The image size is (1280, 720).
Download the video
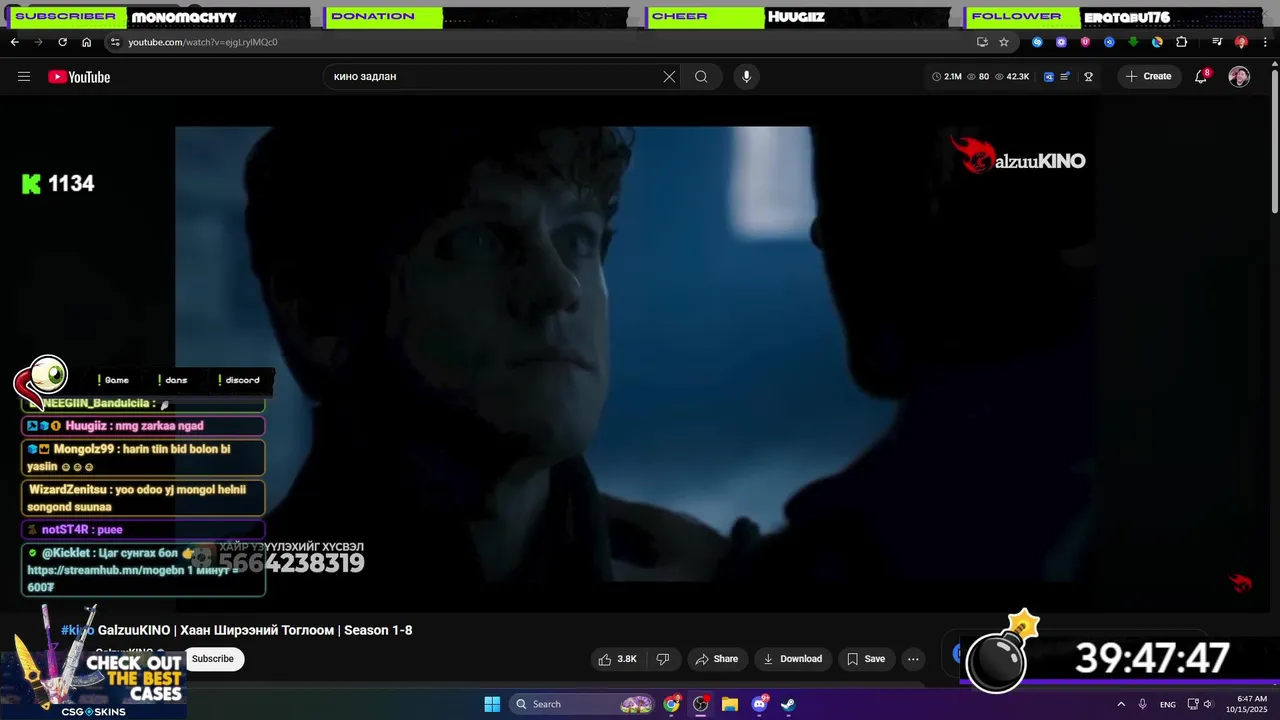(x=792, y=659)
